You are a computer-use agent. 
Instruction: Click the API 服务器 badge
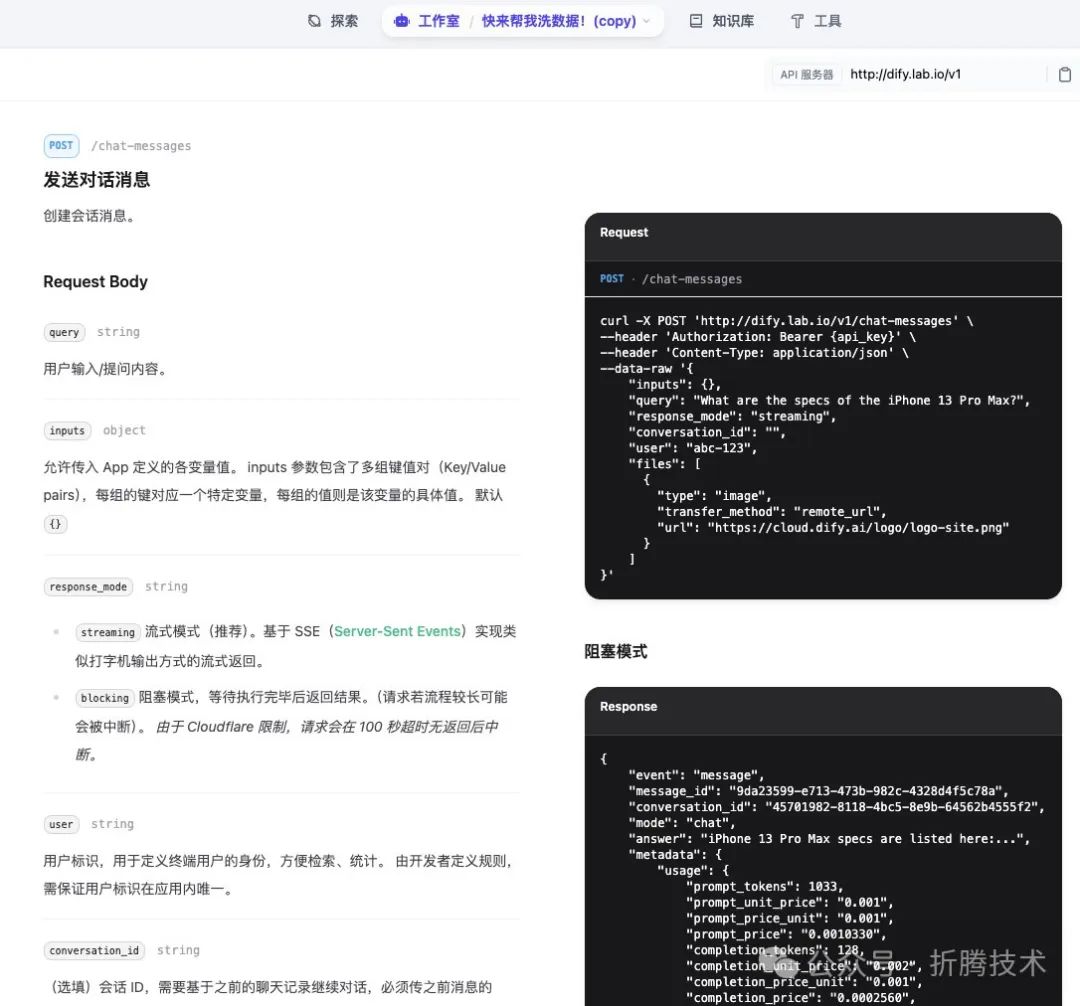[806, 74]
